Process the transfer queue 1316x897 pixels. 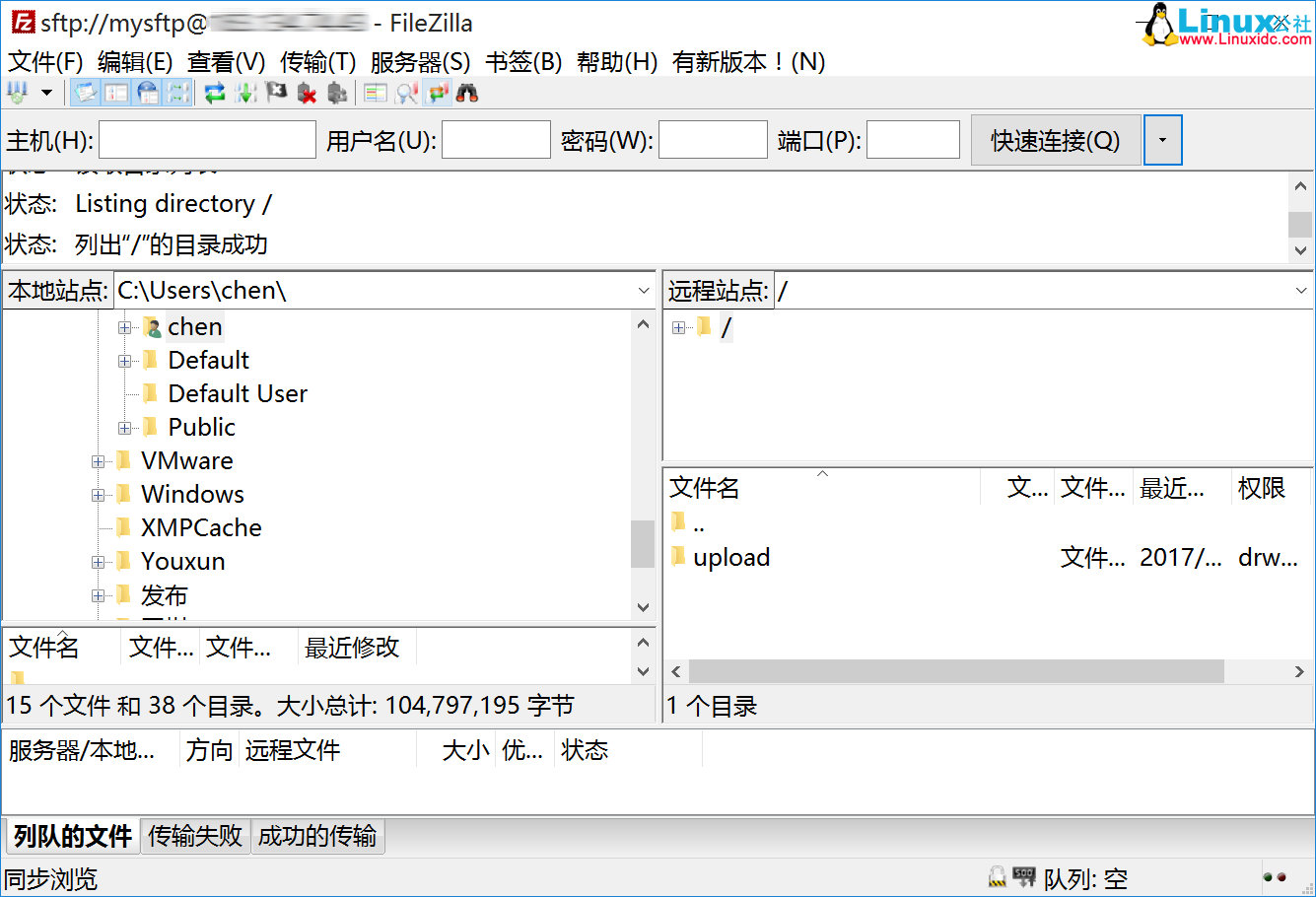(245, 92)
